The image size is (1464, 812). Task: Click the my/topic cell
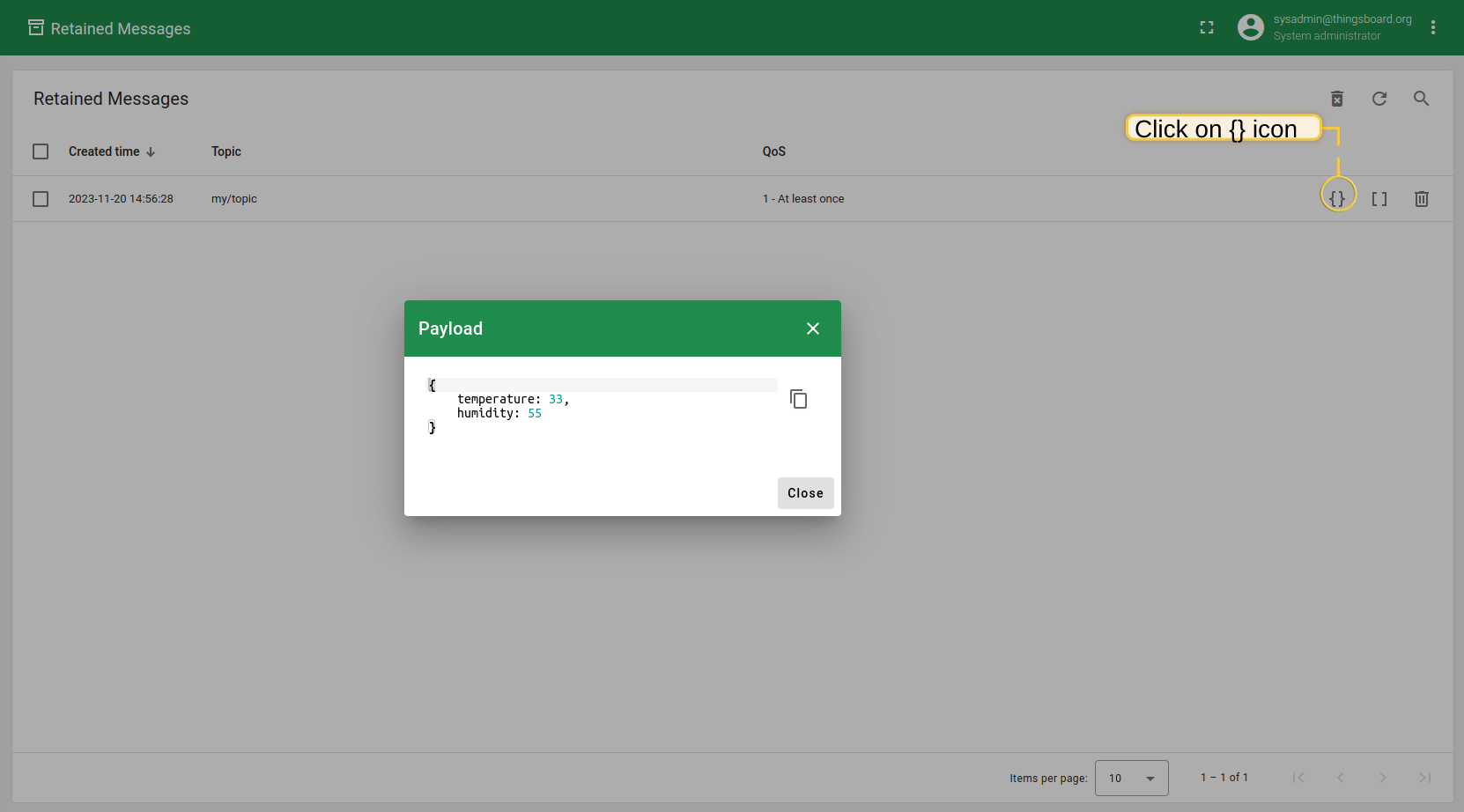[234, 199]
